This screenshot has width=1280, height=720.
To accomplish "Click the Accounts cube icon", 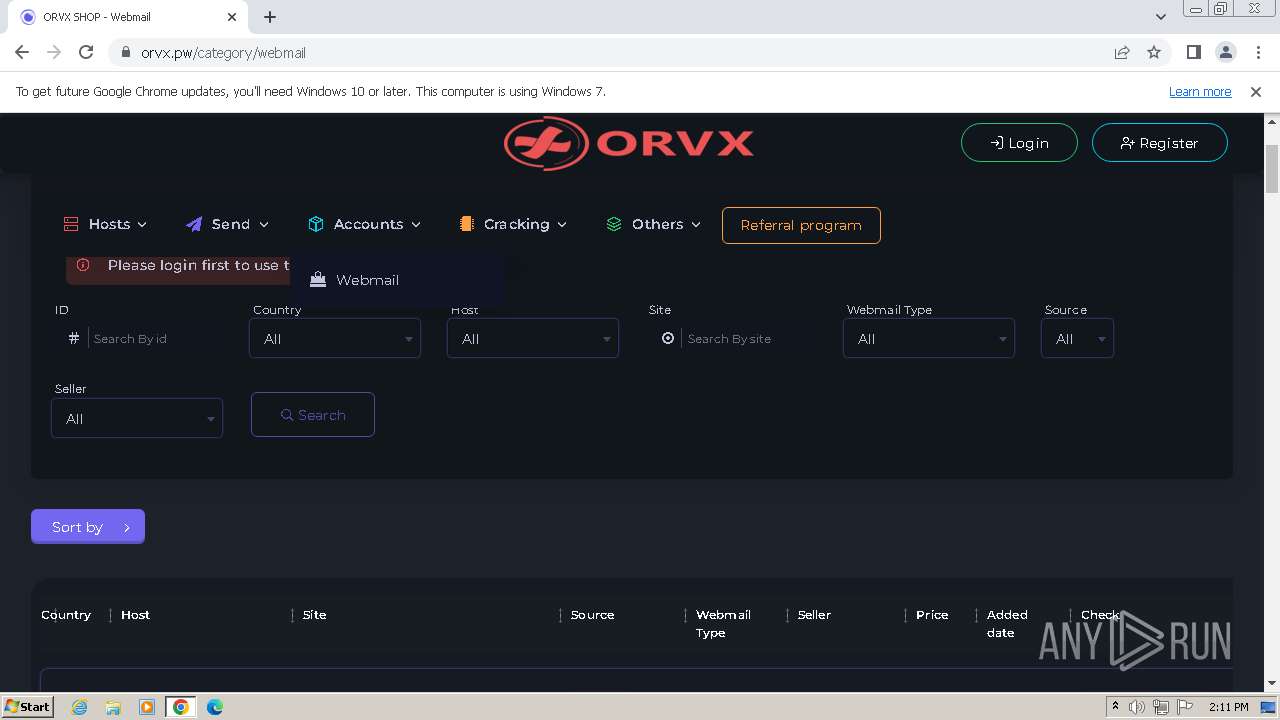I will [316, 224].
